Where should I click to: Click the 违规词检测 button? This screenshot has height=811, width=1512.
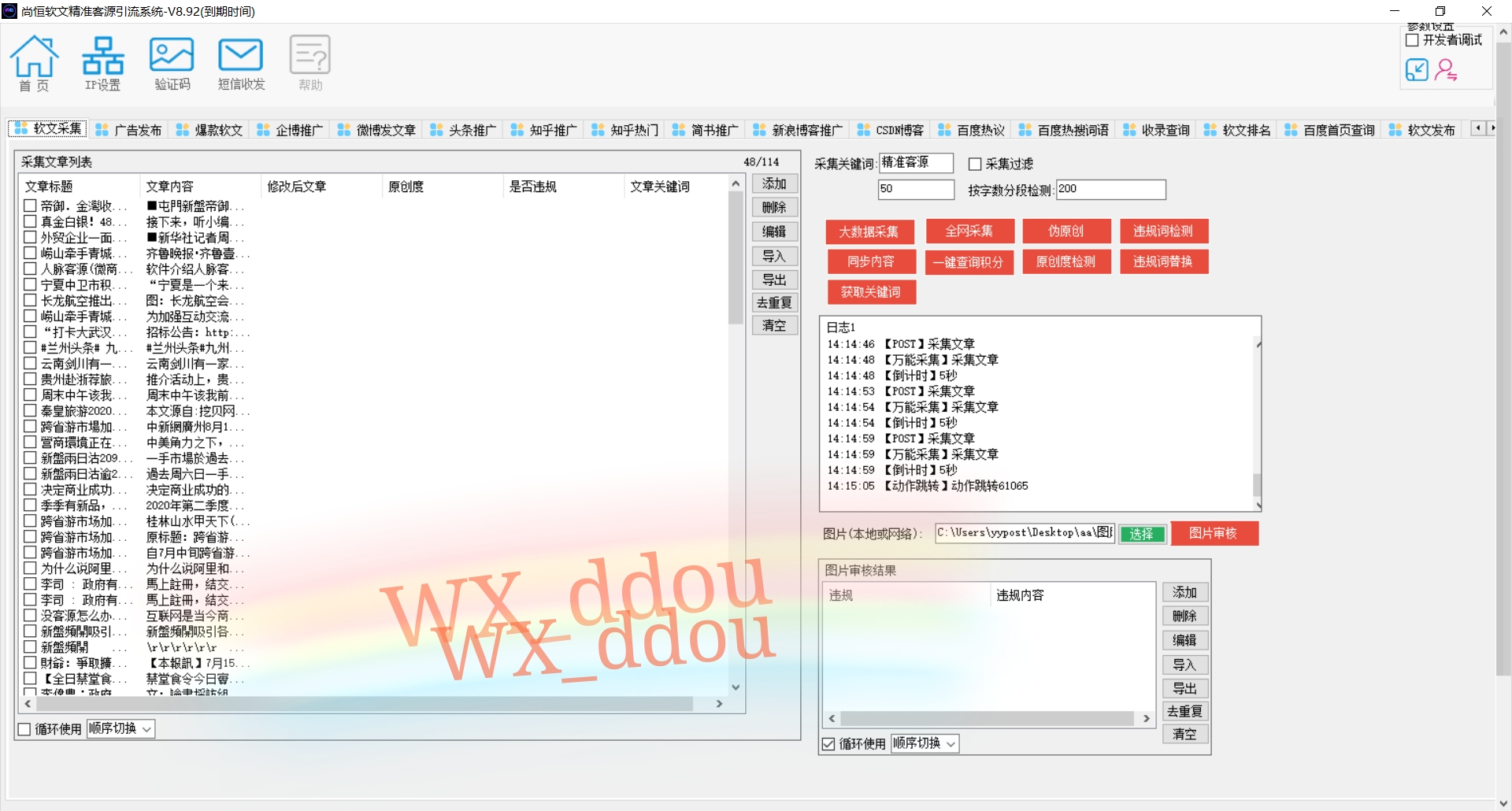(1164, 231)
